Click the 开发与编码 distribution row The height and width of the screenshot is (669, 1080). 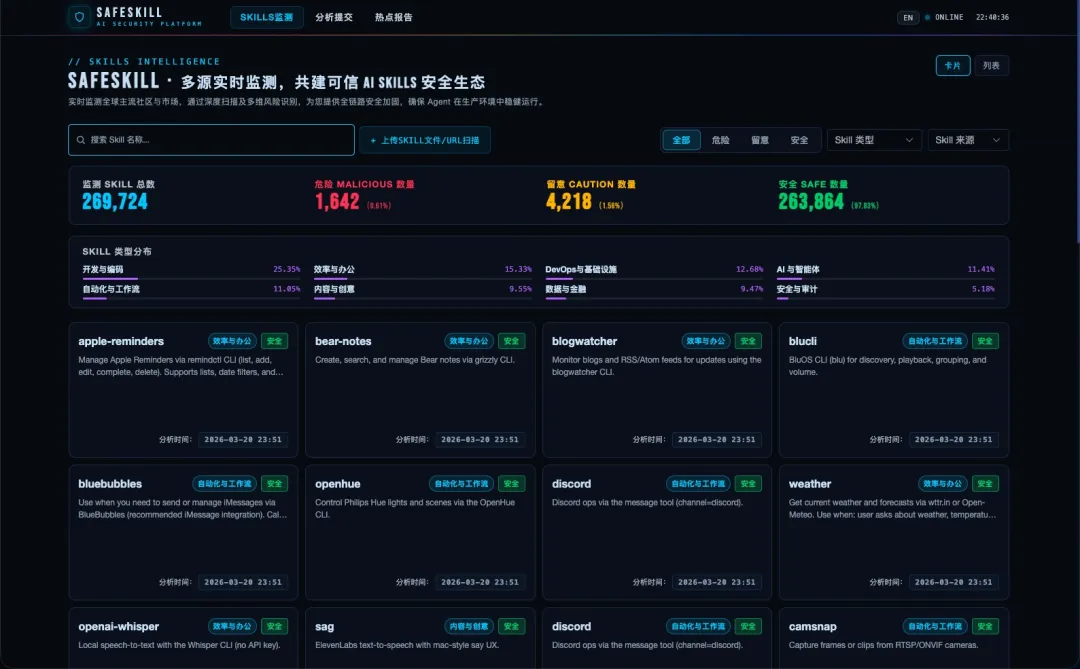click(191, 270)
